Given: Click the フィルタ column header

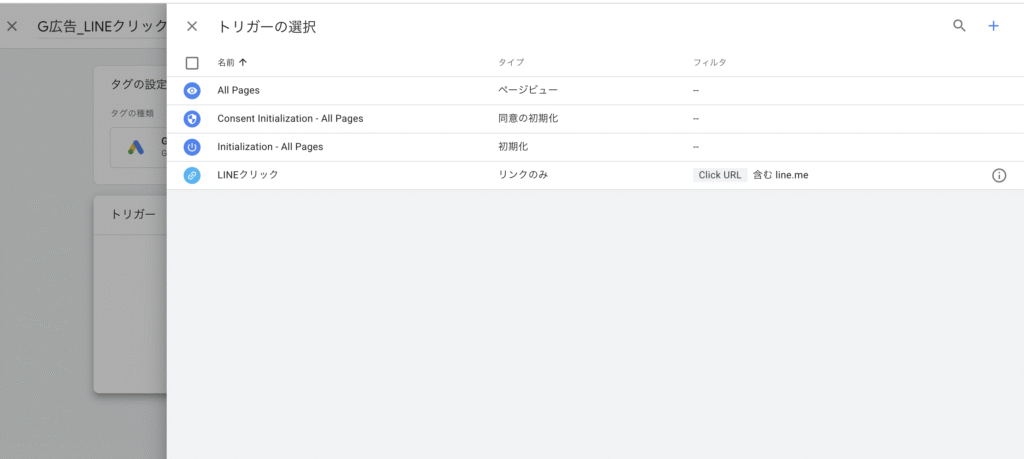Looking at the screenshot, I should 709,63.
